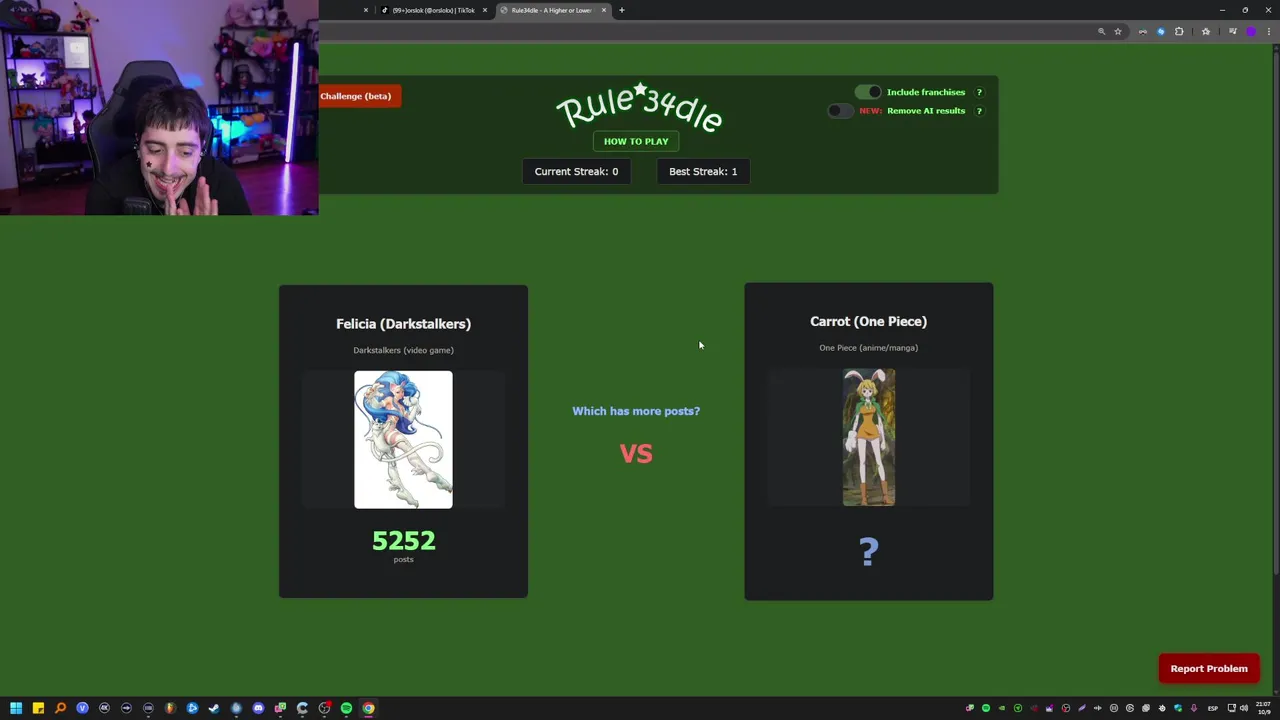The width and height of the screenshot is (1280, 720).
Task: Switch to the TikTok browser tab
Action: point(433,10)
